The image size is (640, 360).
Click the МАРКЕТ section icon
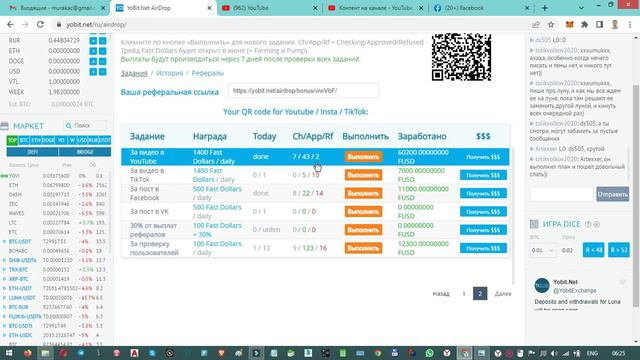click(4, 126)
